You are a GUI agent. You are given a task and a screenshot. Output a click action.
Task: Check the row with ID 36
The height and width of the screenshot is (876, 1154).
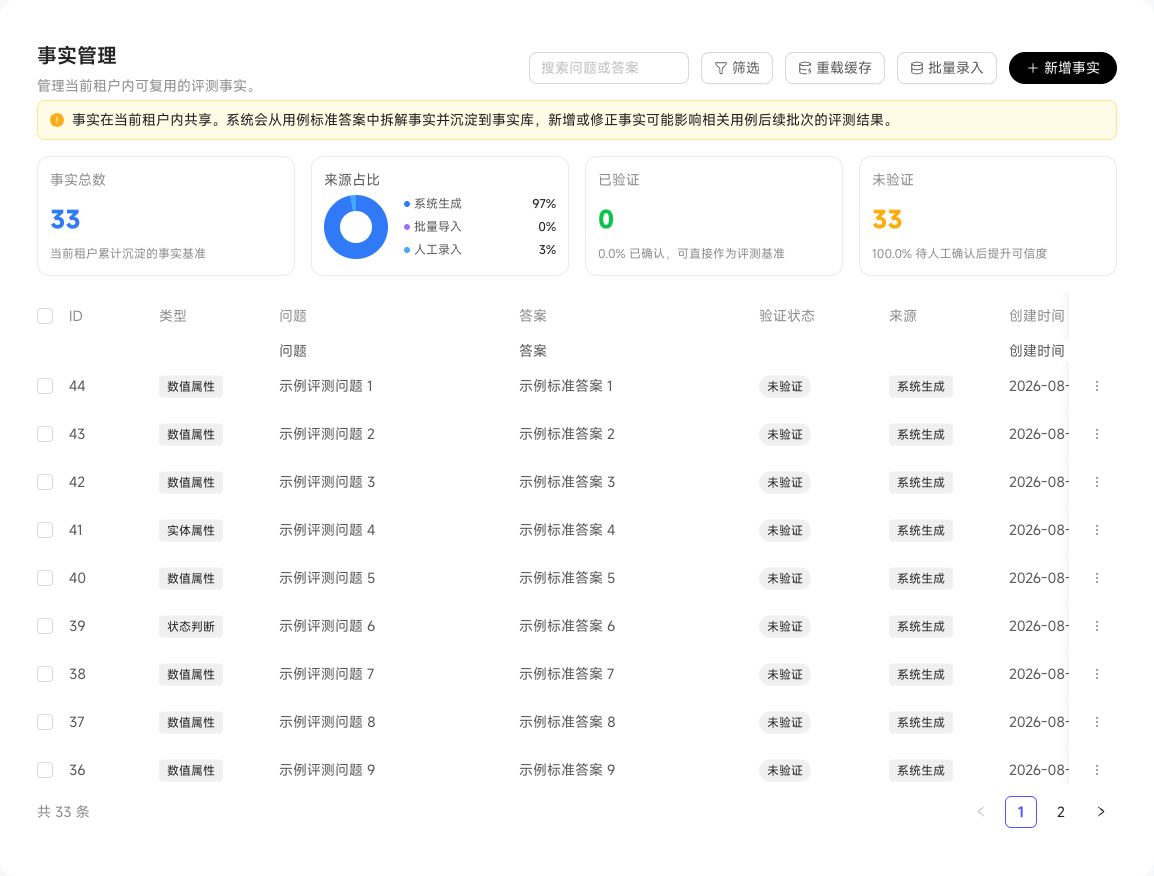[x=45, y=770]
